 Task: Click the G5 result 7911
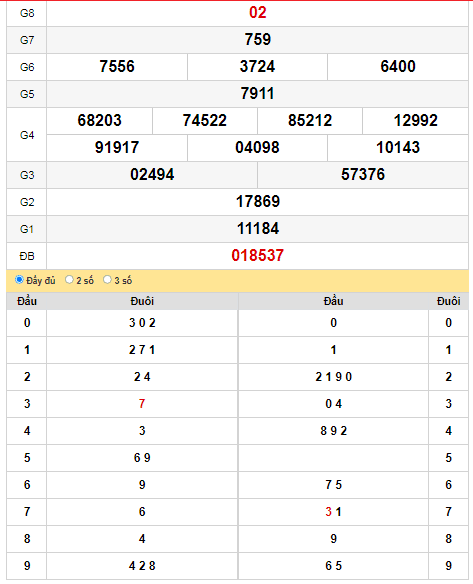[x=257, y=93]
